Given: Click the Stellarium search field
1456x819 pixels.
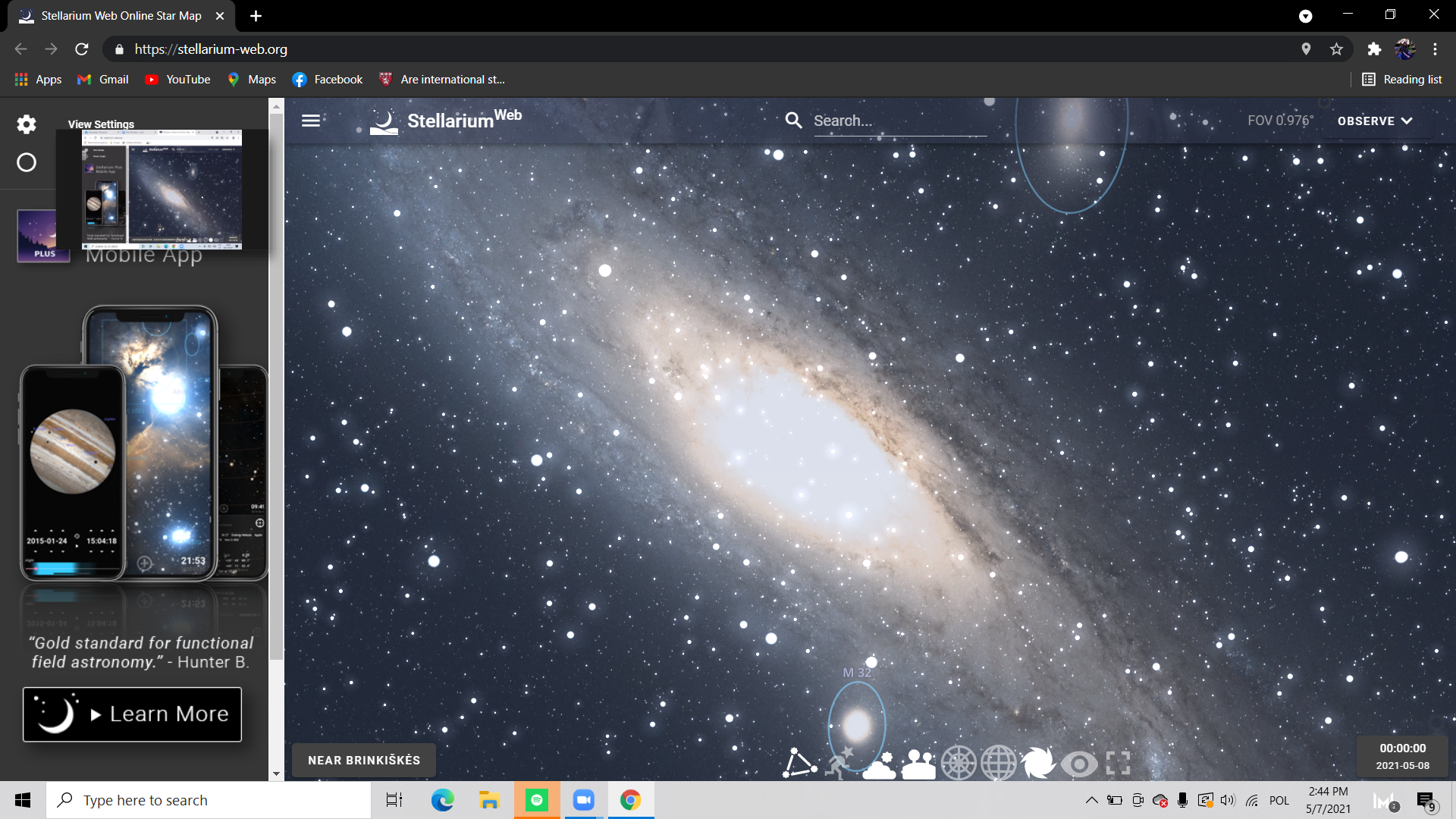Looking at the screenshot, I should (899, 121).
